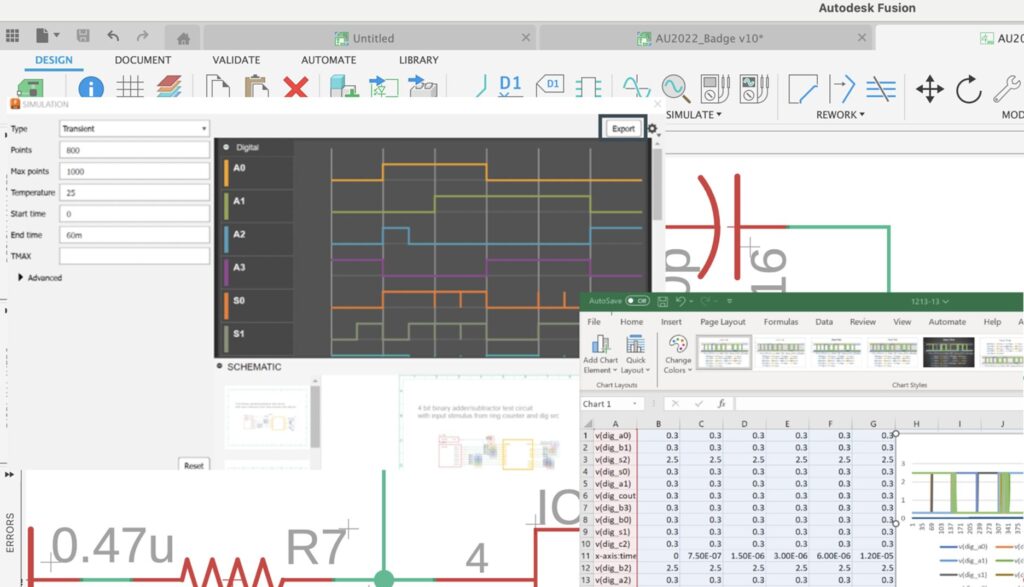Click the Save icon in Fusion toolbar
This screenshot has width=1024, height=587.
pos(83,35)
